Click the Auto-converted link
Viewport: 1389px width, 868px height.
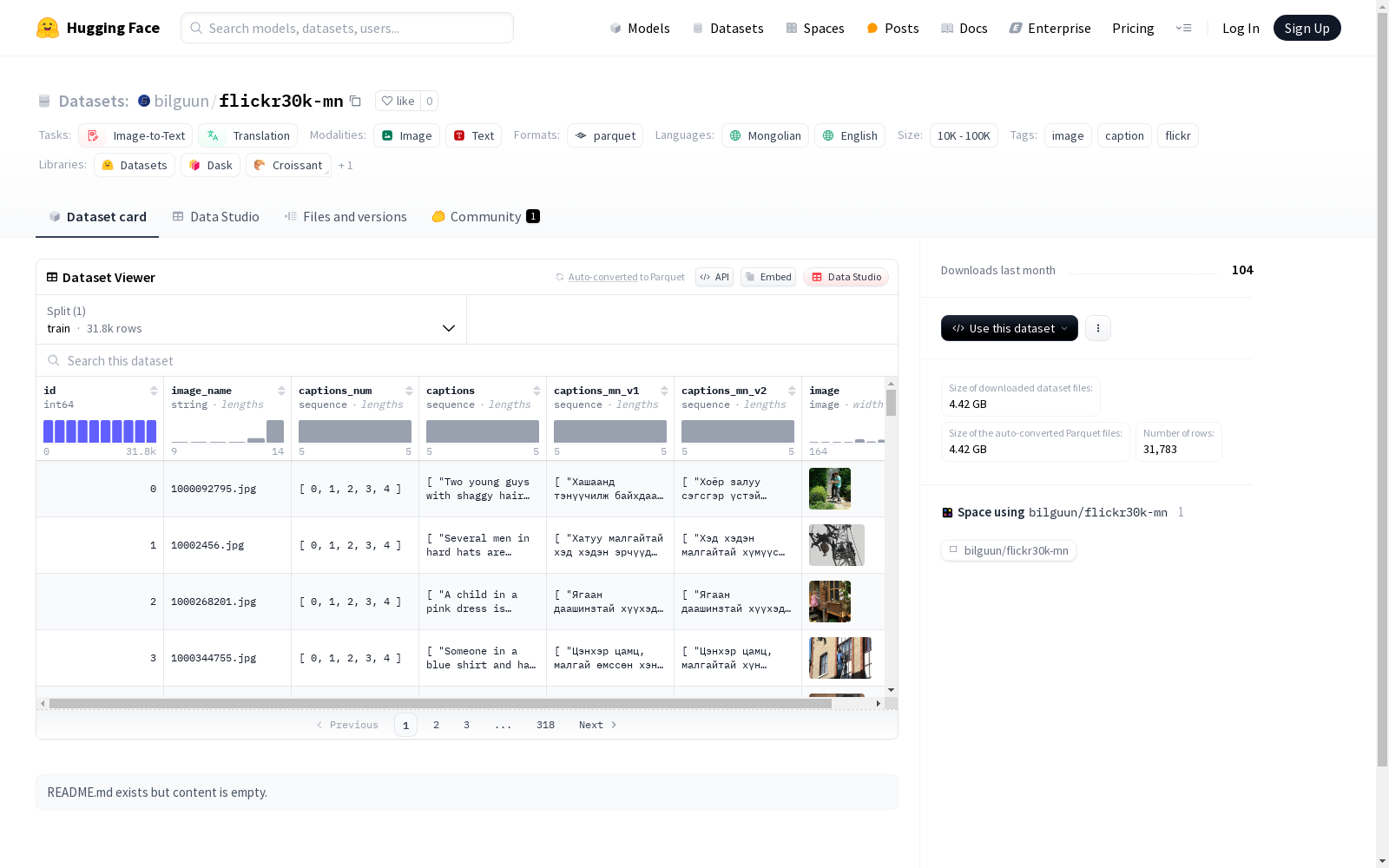(603, 277)
